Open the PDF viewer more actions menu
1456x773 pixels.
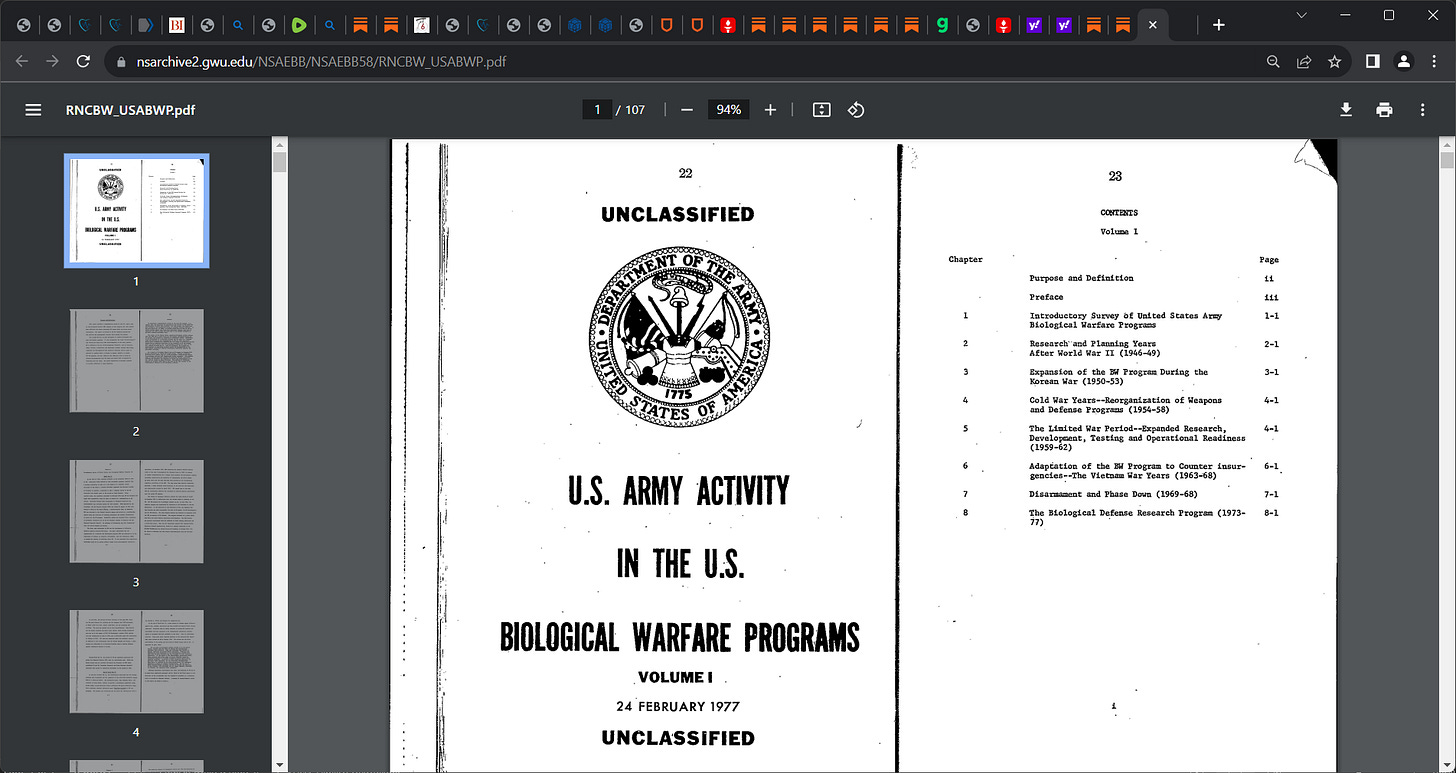pyautogui.click(x=1422, y=110)
